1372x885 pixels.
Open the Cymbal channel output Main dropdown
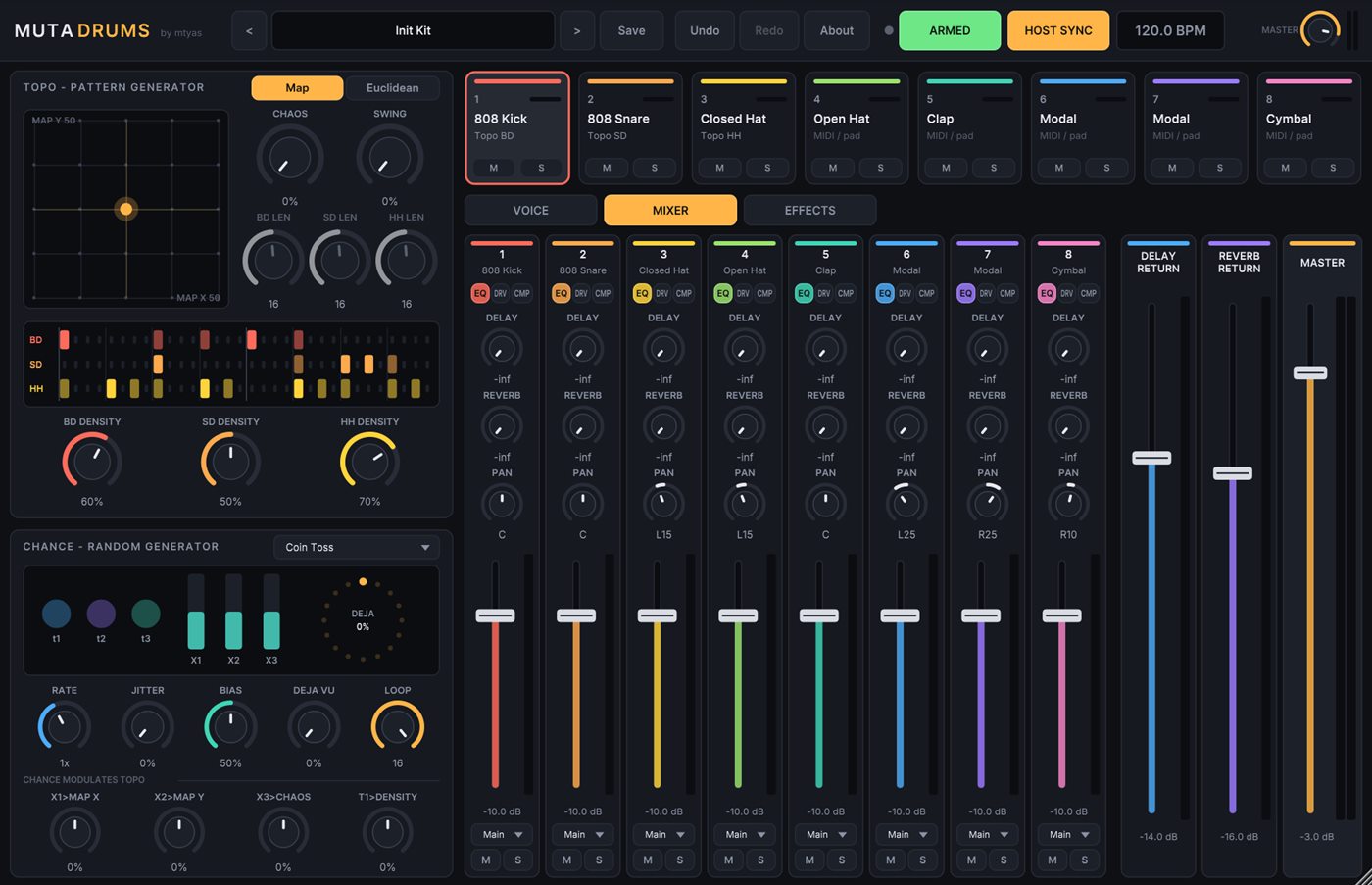1068,835
